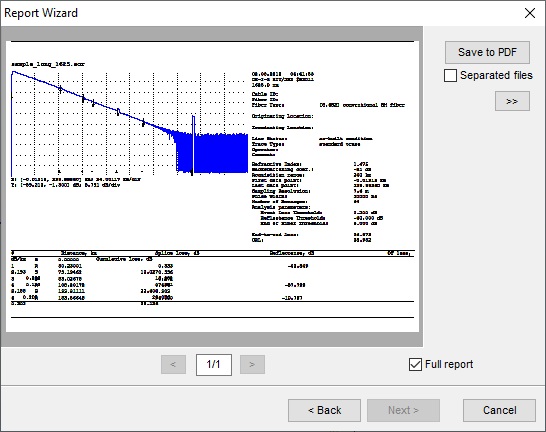Click the Save to PDF button
This screenshot has height=432, width=546.
487,52
